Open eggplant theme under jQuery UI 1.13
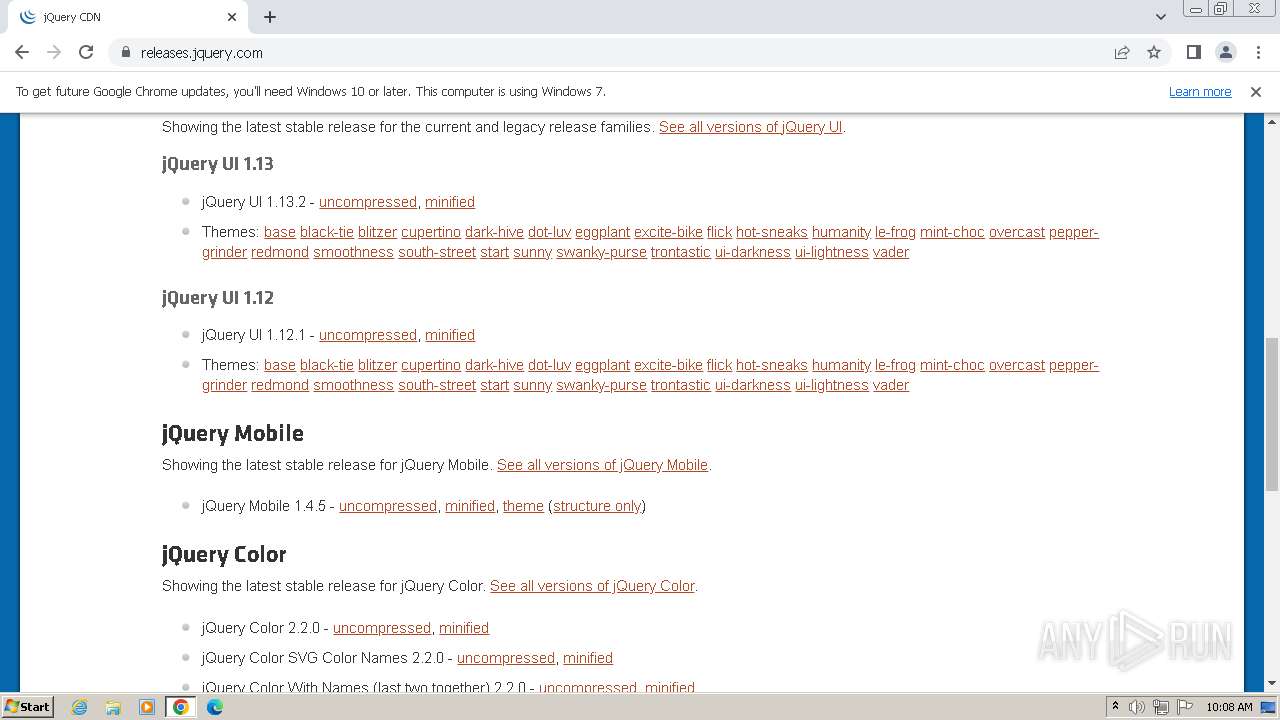 pos(602,232)
